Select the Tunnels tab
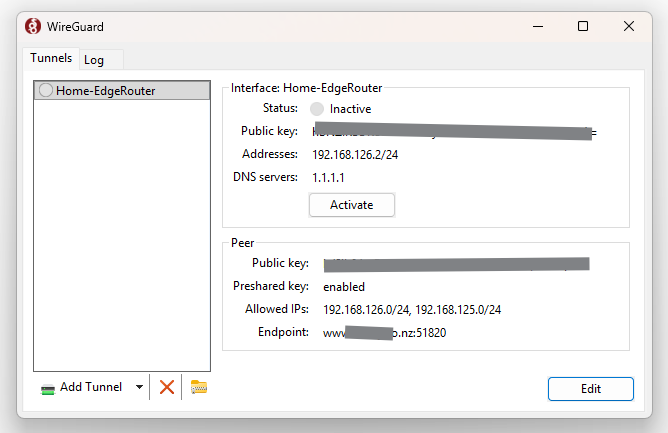 pos(50,59)
